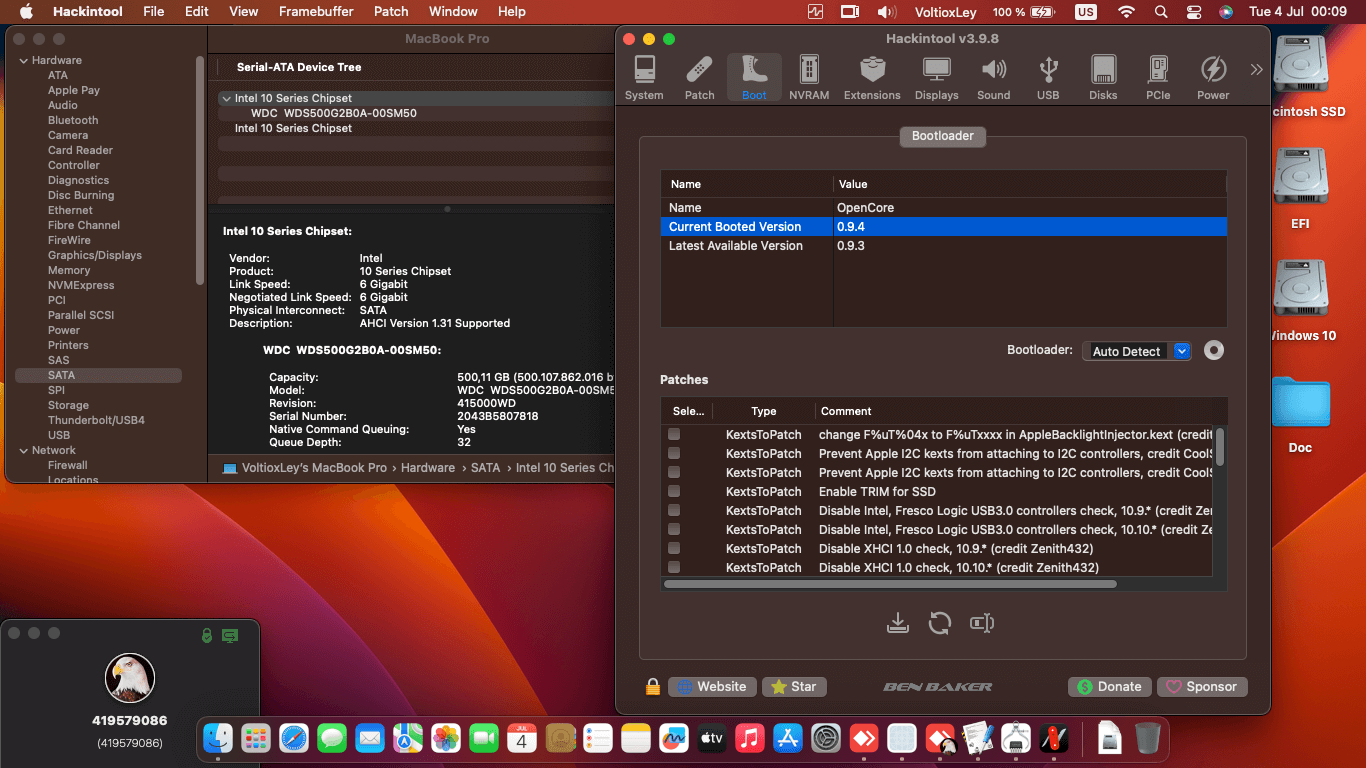This screenshot has height=768, width=1366.
Task: Click the Website button
Action: pyautogui.click(x=712, y=687)
